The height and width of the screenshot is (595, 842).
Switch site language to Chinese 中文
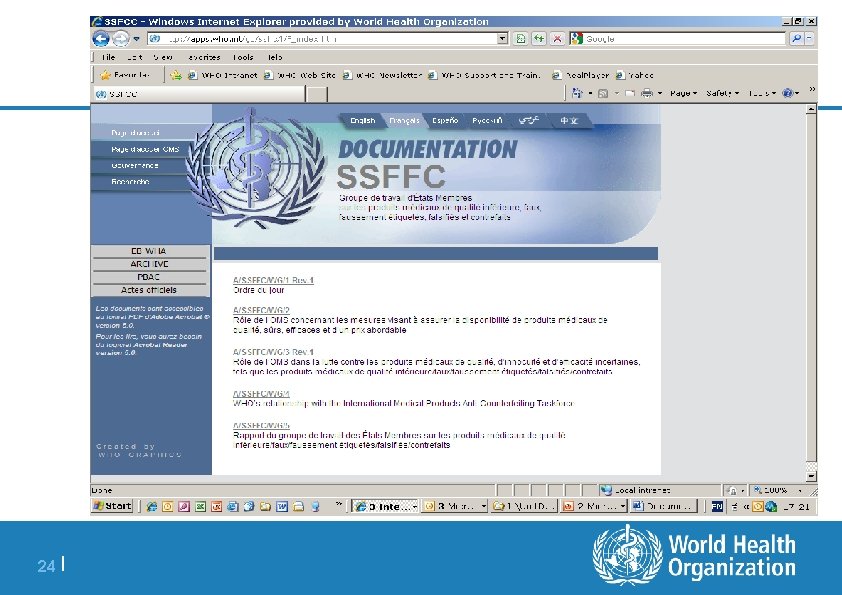click(x=569, y=120)
